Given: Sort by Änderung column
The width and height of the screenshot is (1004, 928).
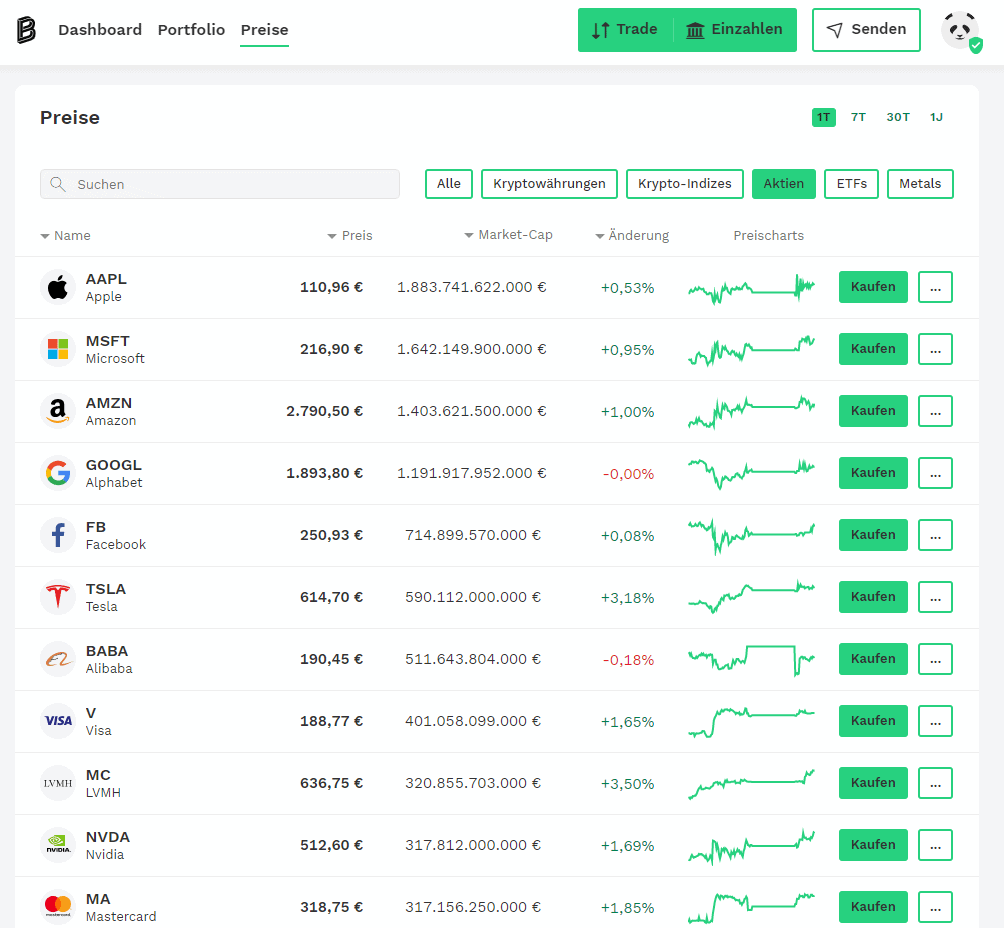Looking at the screenshot, I should [x=632, y=236].
